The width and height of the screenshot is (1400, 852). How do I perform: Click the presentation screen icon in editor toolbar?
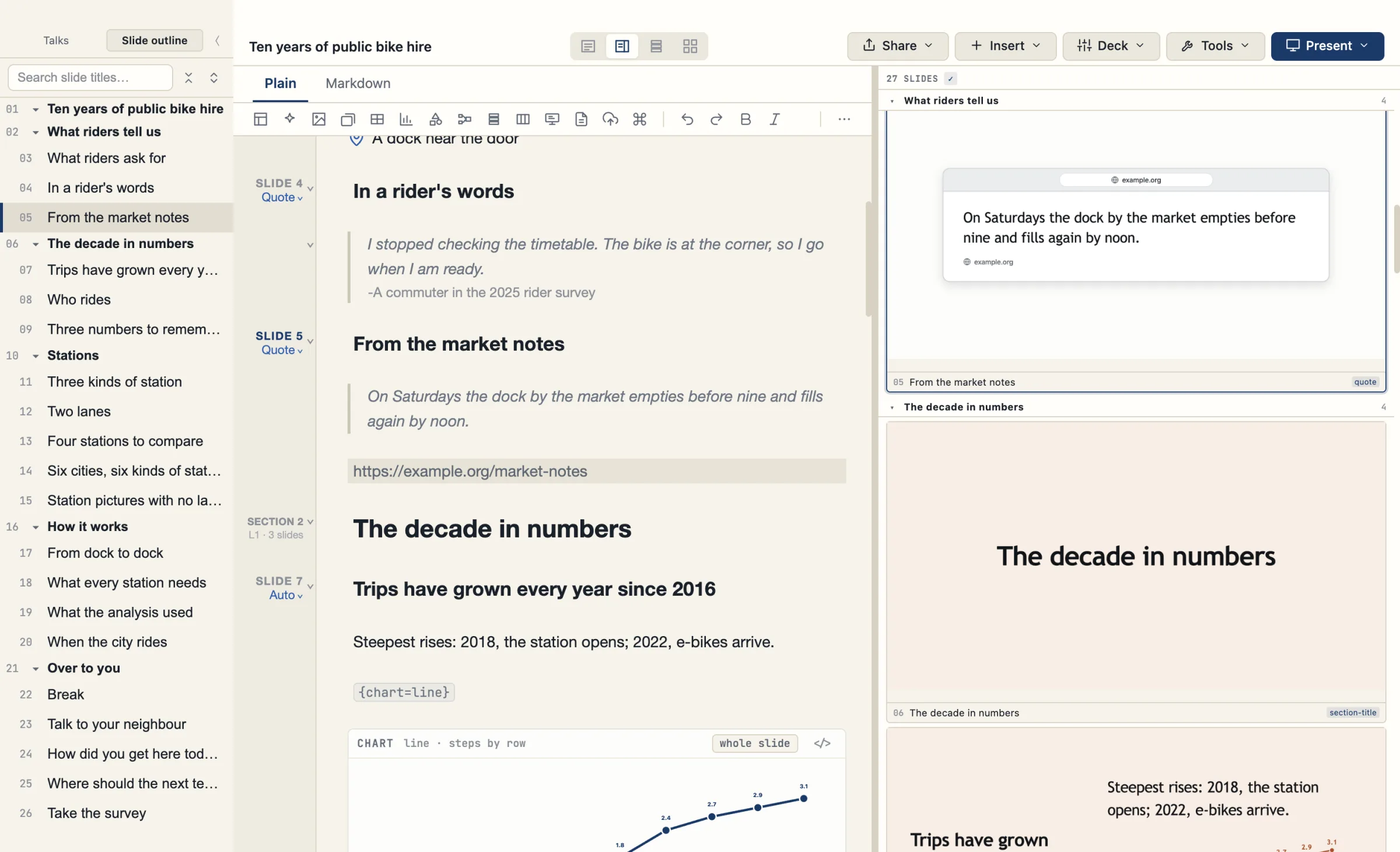[x=552, y=119]
